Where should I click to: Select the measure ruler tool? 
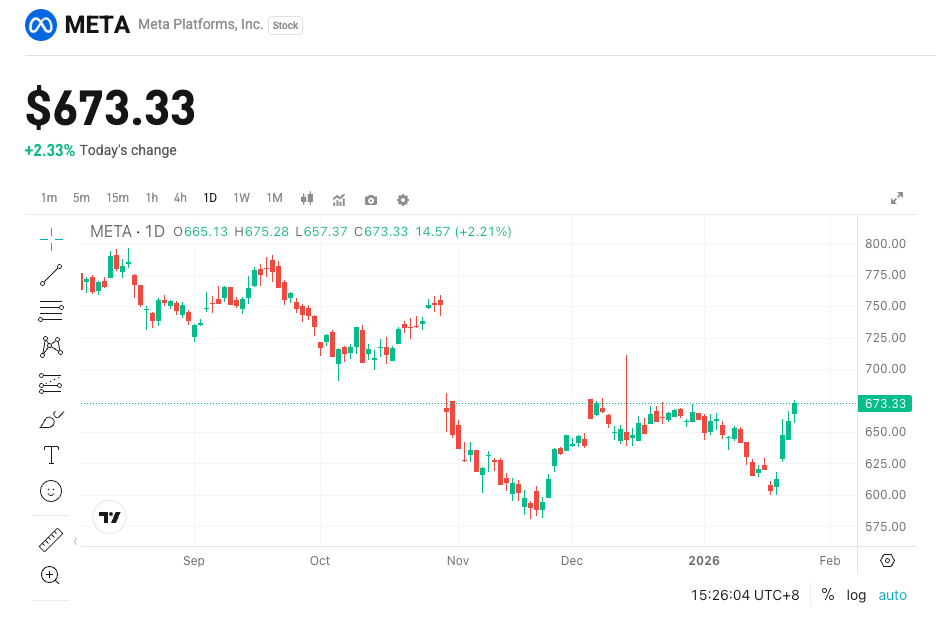point(50,539)
